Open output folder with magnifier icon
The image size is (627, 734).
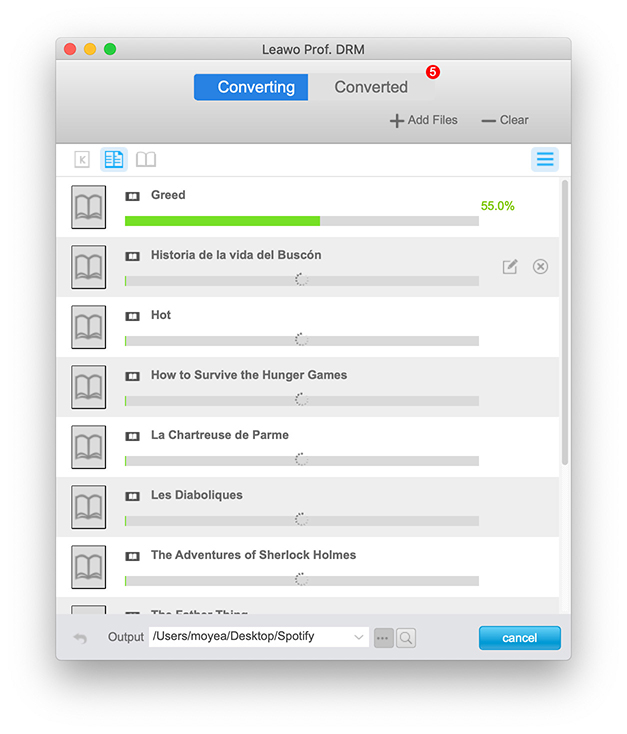tap(405, 638)
